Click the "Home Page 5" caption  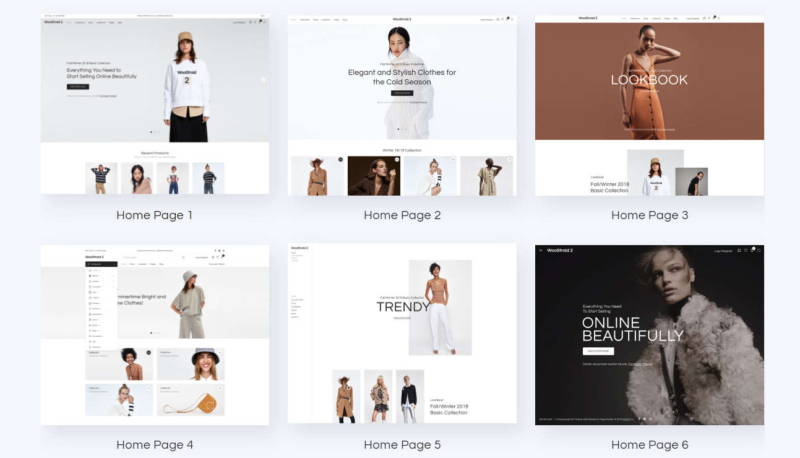402,445
